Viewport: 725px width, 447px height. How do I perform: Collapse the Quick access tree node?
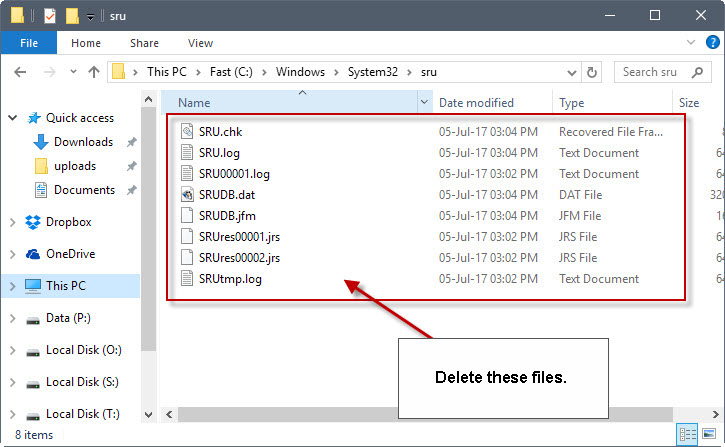[12, 118]
